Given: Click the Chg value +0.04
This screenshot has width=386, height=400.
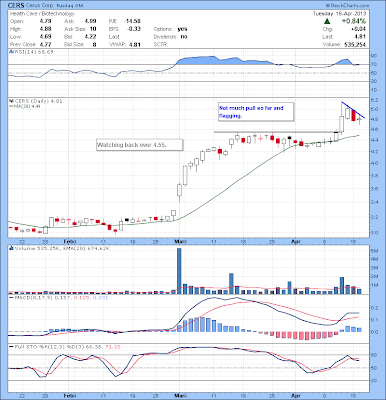Looking at the screenshot, I should (x=360, y=29).
